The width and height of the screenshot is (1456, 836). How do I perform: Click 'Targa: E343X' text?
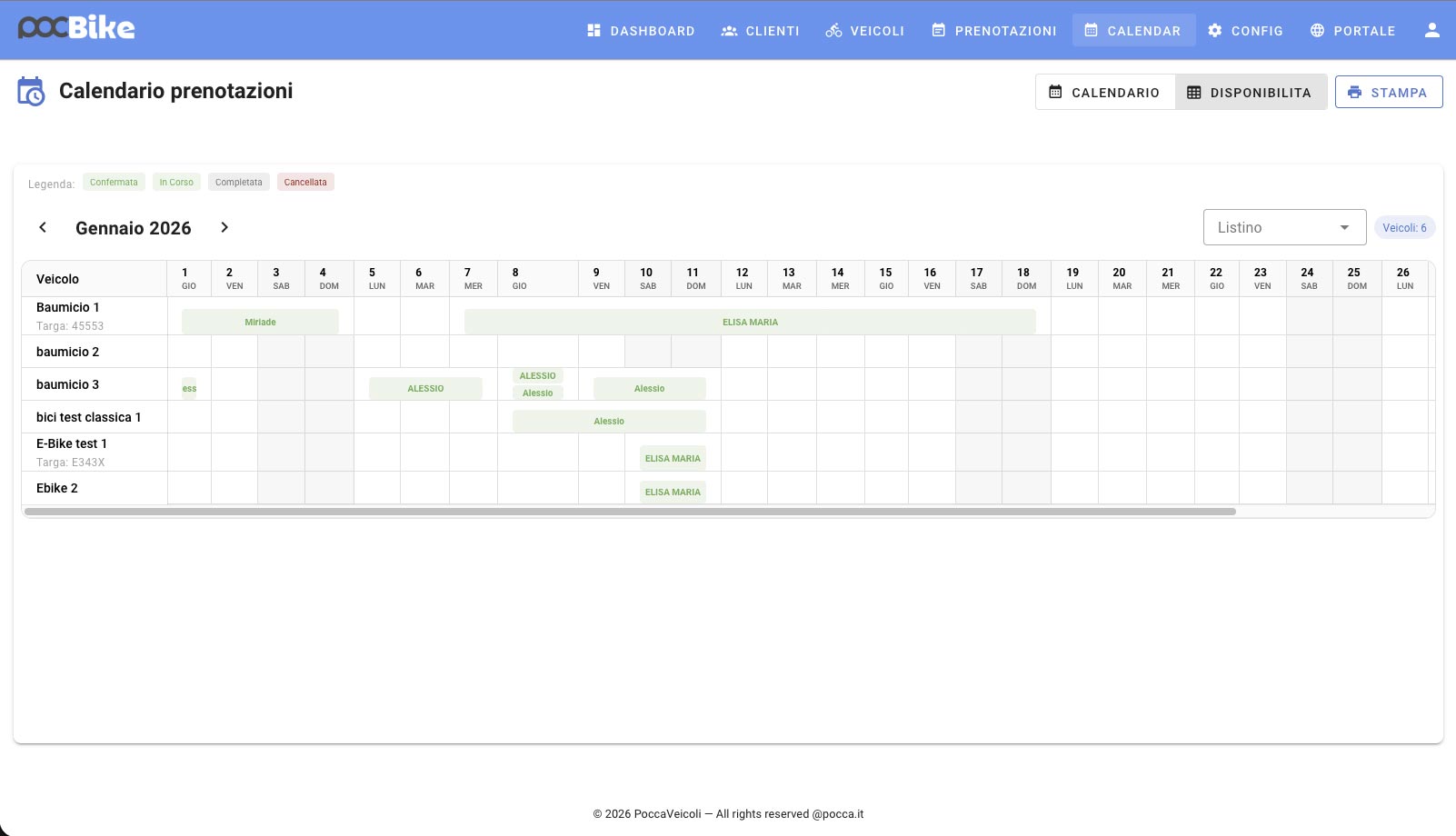coord(71,463)
